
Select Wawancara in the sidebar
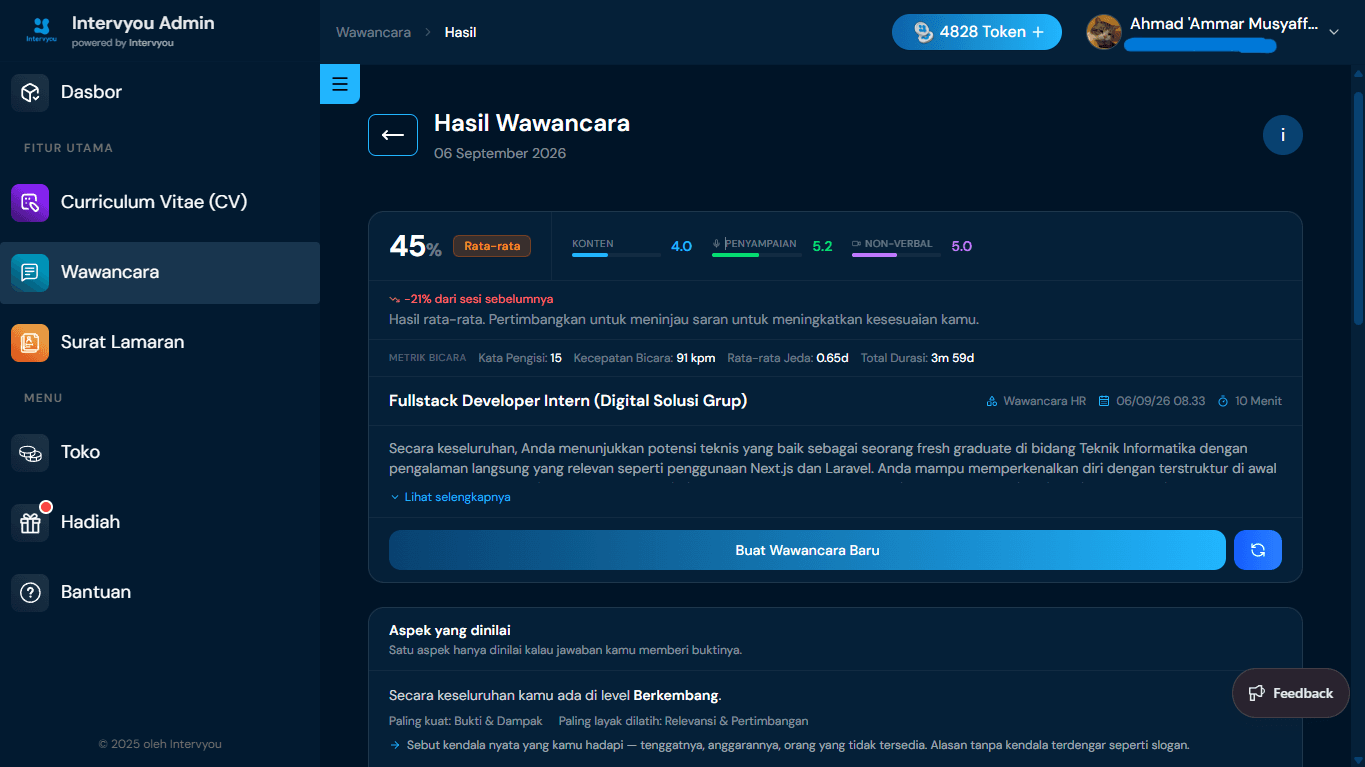tap(160, 272)
